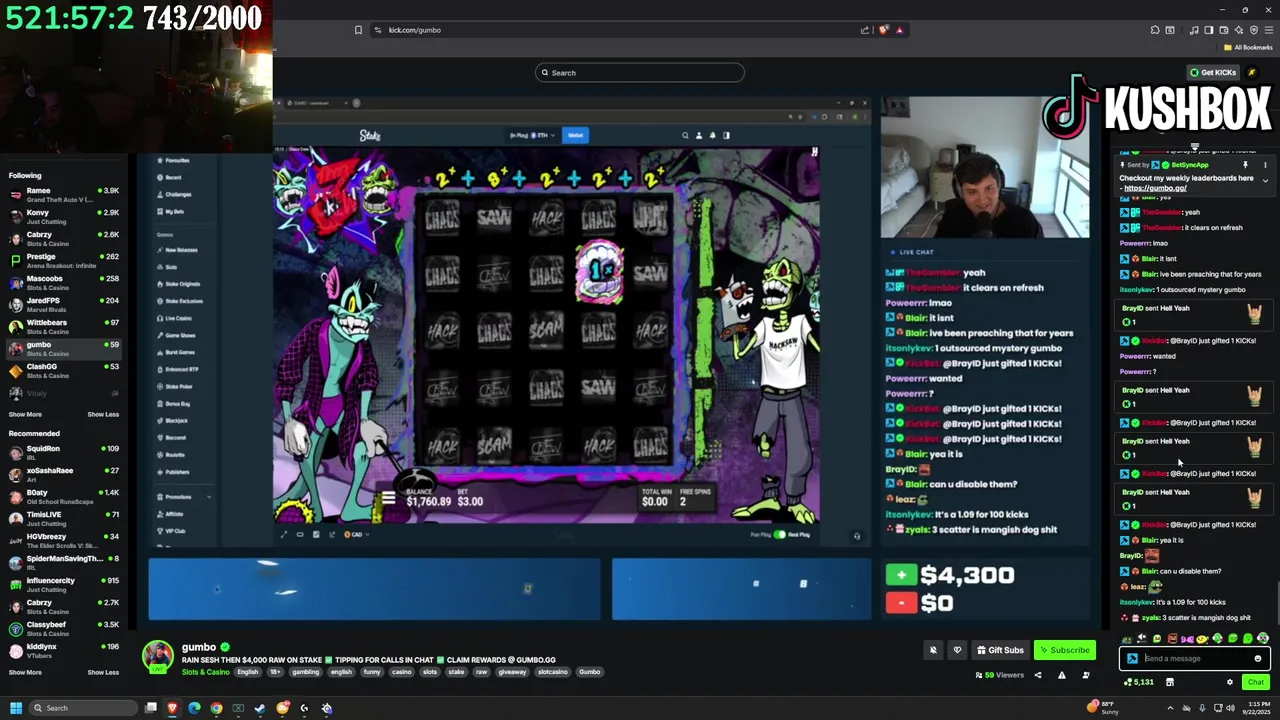Toggle follow with the heart button
Image resolution: width=1280 pixels, height=720 pixels.
(x=957, y=650)
